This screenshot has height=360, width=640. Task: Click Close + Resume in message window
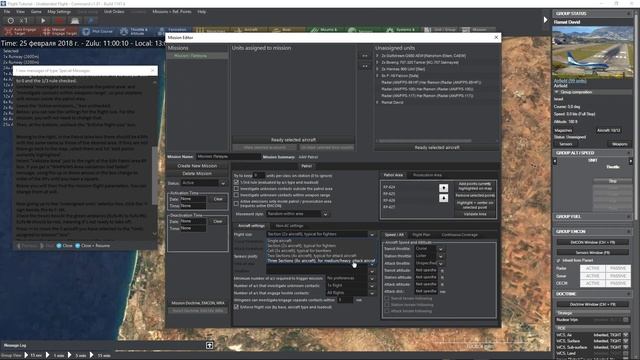point(92,246)
